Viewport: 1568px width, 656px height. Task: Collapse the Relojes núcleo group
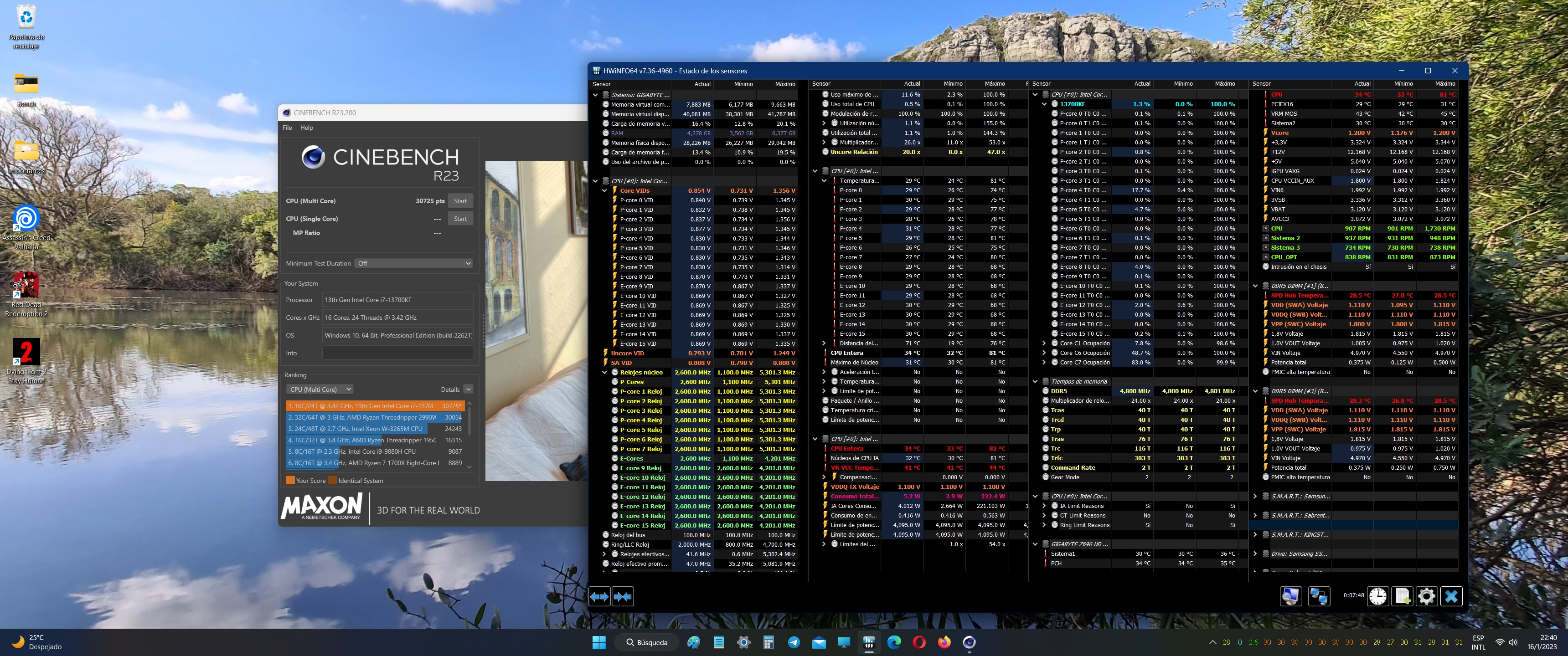[604, 373]
